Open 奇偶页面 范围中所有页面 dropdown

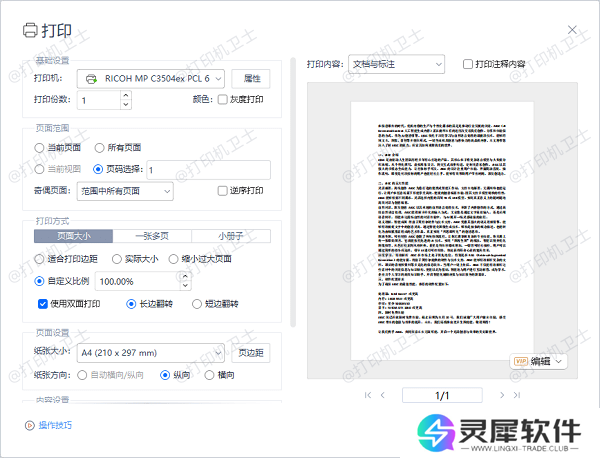(125, 191)
